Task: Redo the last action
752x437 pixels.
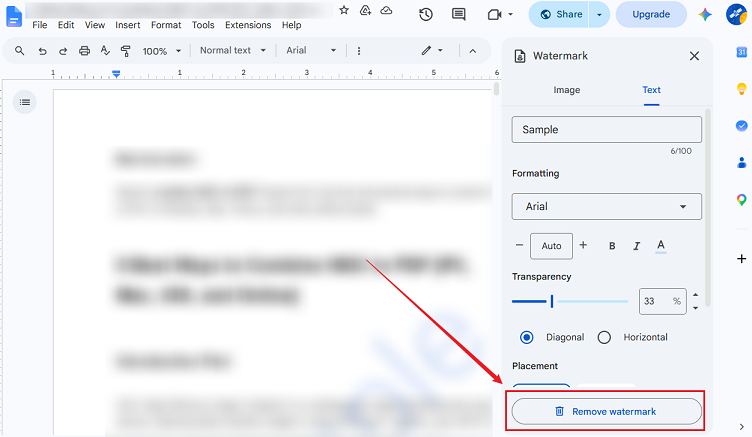Action: point(63,51)
